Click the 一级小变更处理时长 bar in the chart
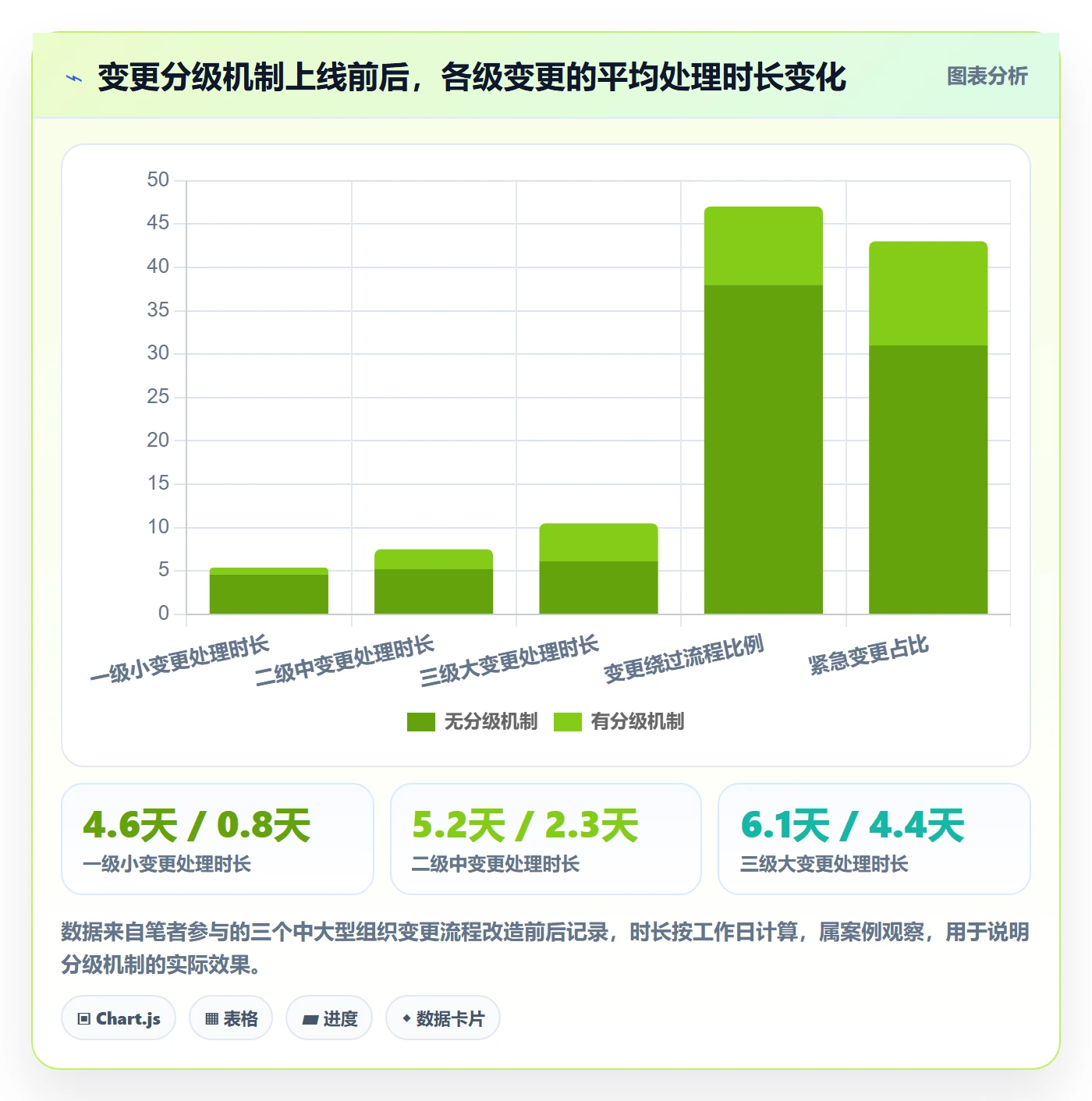Viewport: 1092px width, 1101px height. coord(269,591)
